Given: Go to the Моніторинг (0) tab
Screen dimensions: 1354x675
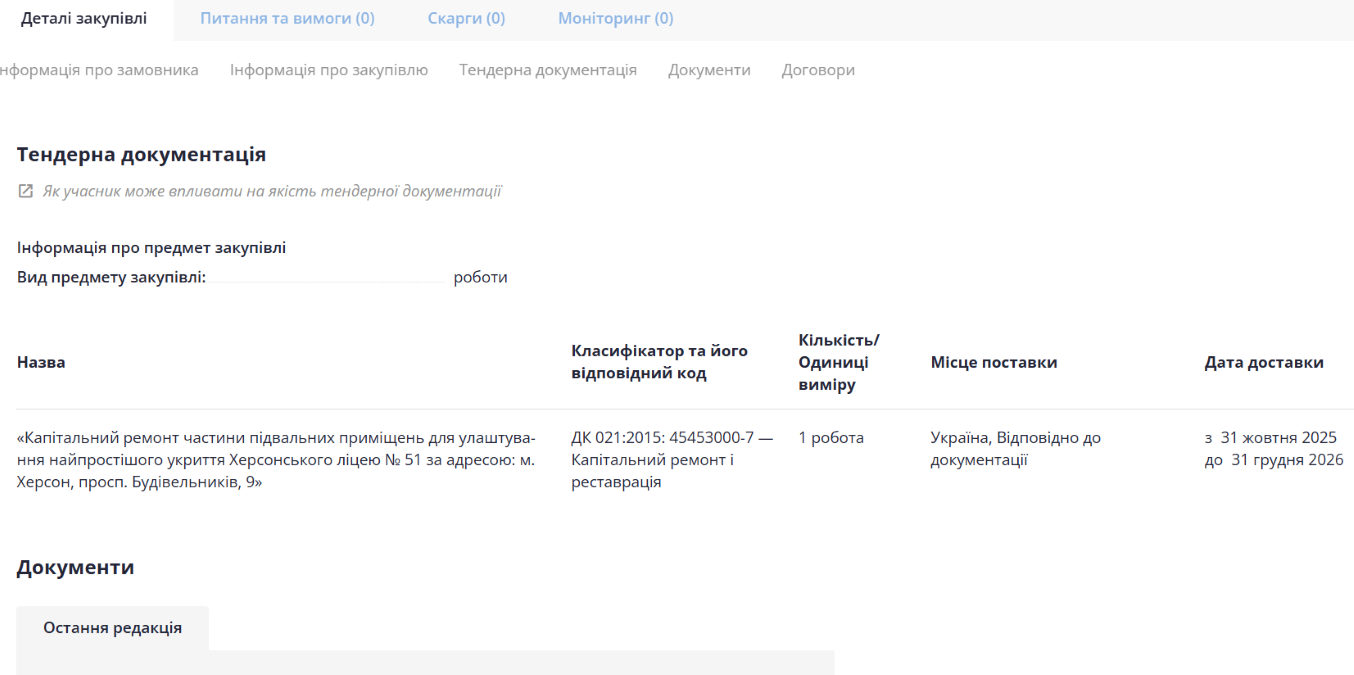Looking at the screenshot, I should (x=615, y=19).
